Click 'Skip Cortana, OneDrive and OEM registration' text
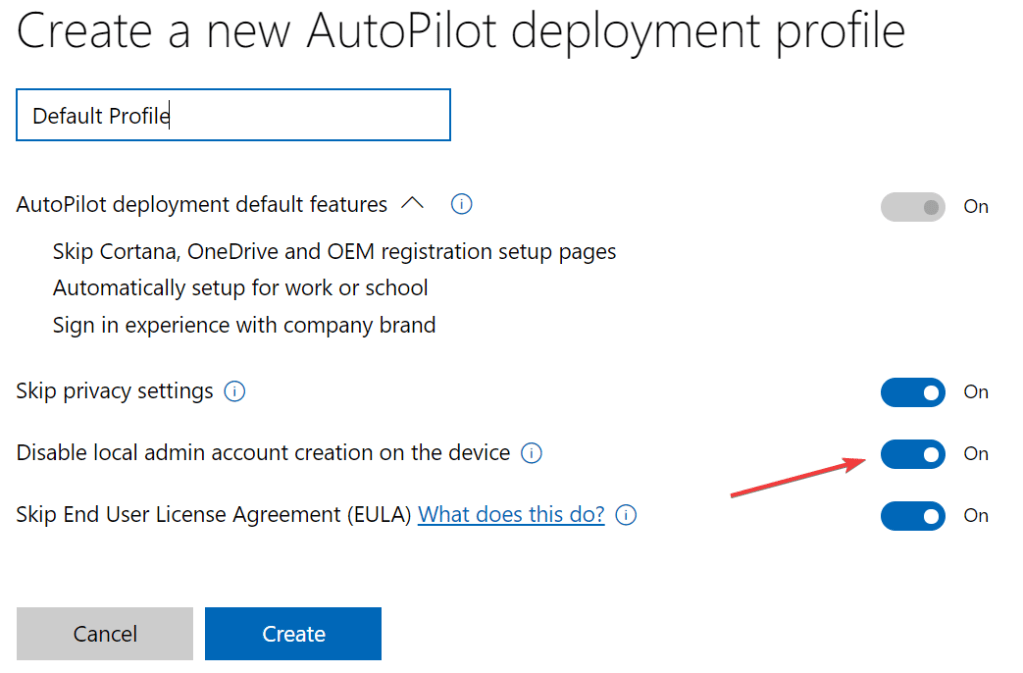 pos(334,252)
